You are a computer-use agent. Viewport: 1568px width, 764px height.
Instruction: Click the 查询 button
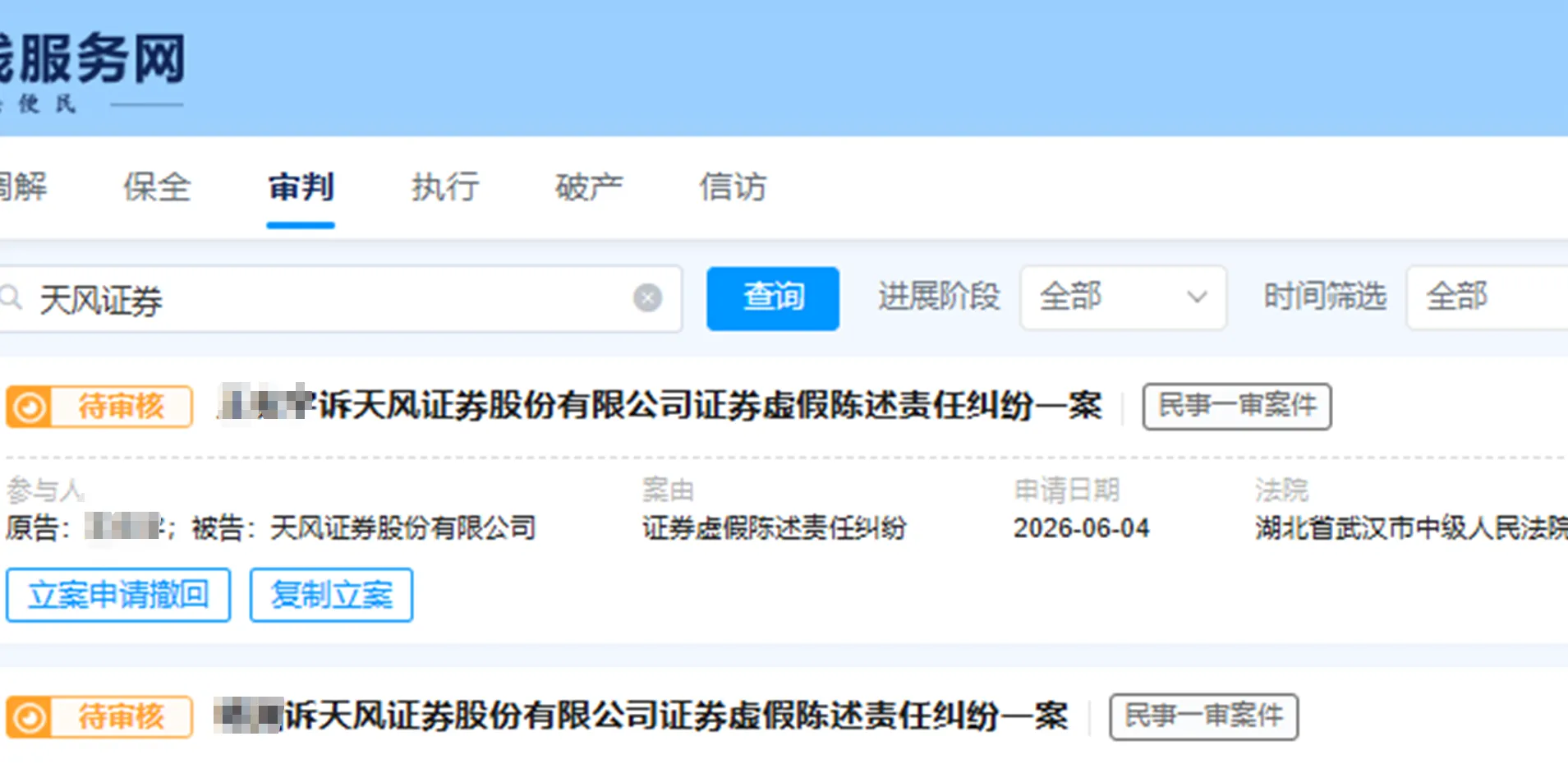tap(773, 298)
